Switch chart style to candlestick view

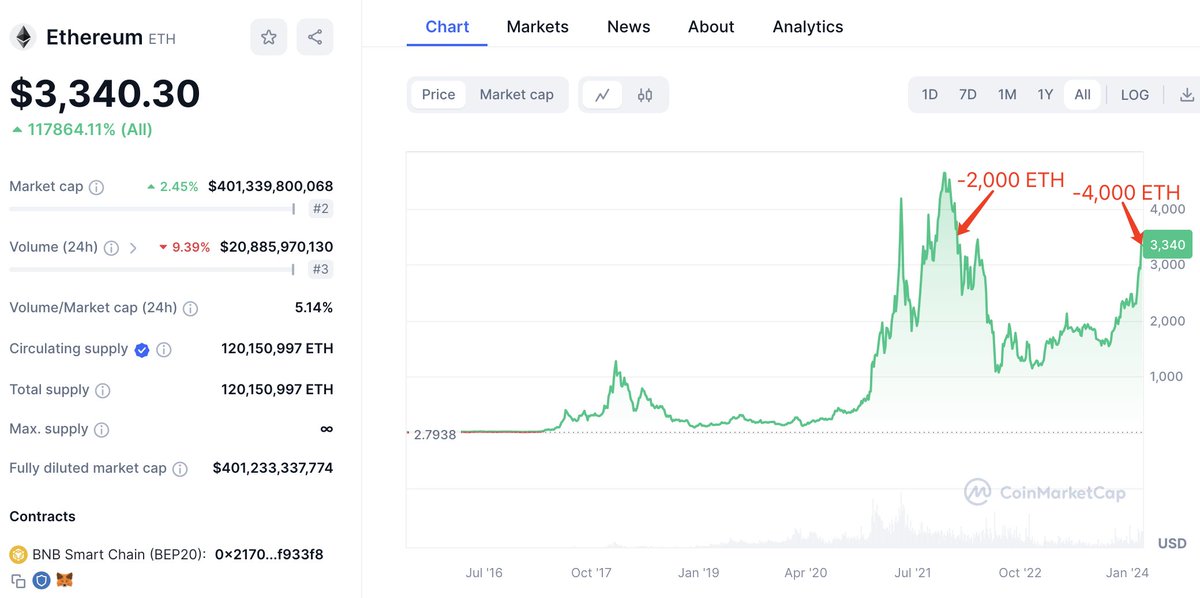tap(645, 94)
